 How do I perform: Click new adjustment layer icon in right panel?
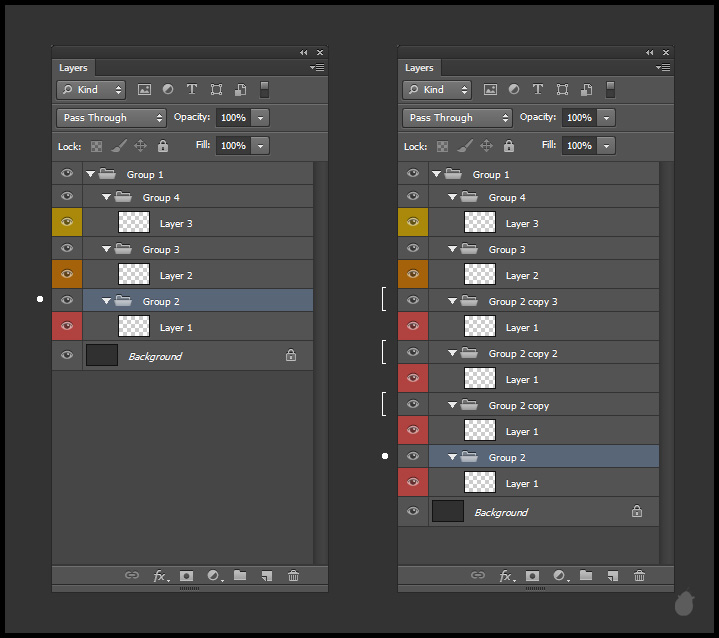pos(559,576)
